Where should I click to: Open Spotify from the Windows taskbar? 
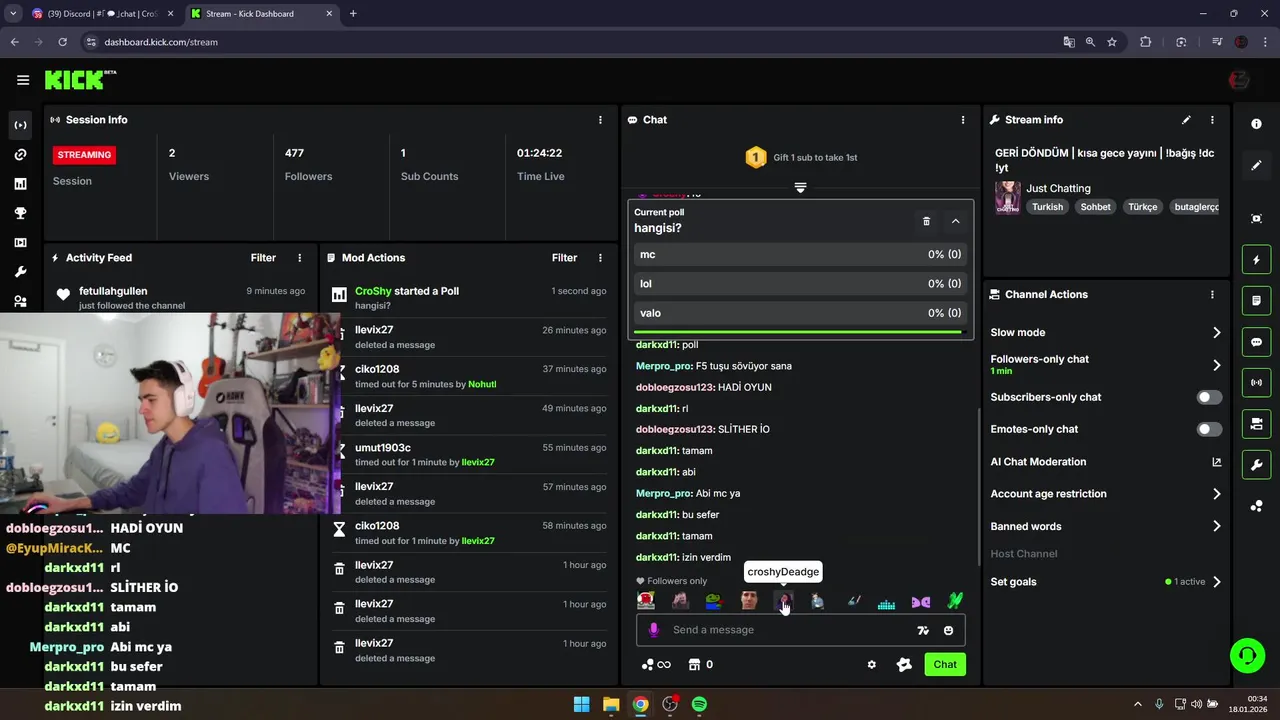point(699,704)
